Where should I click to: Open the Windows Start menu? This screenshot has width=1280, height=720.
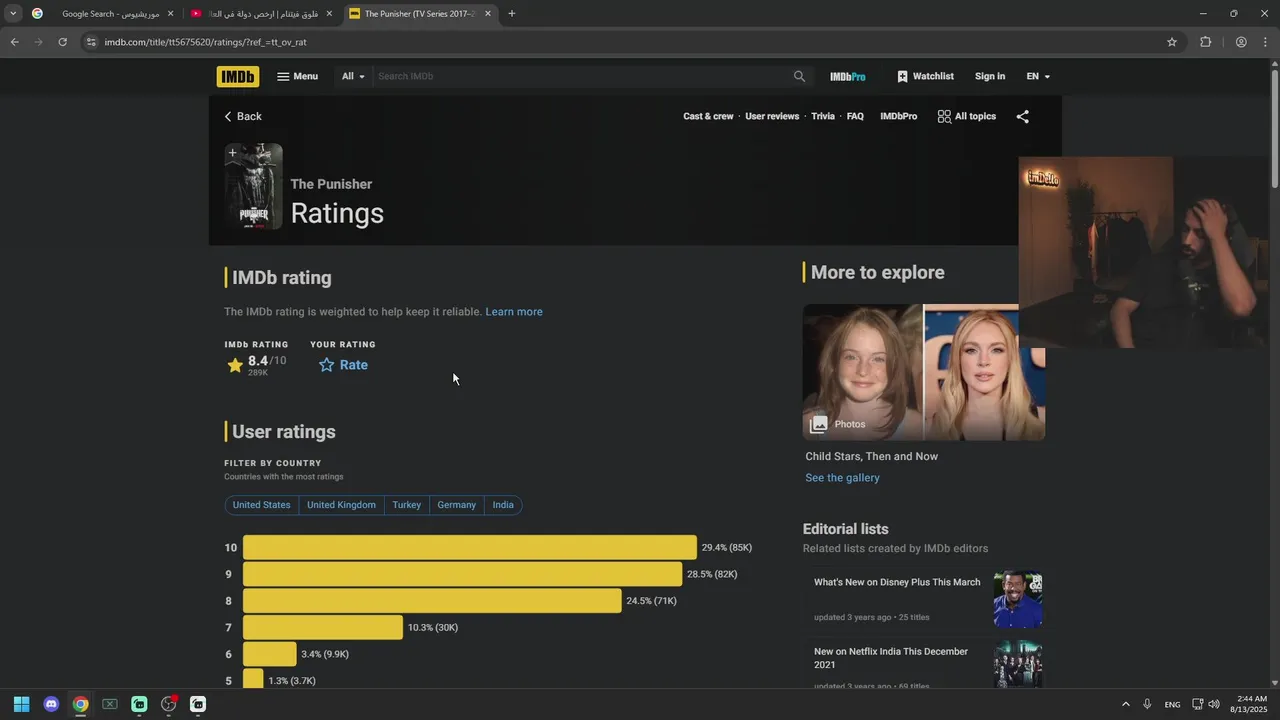click(x=21, y=704)
